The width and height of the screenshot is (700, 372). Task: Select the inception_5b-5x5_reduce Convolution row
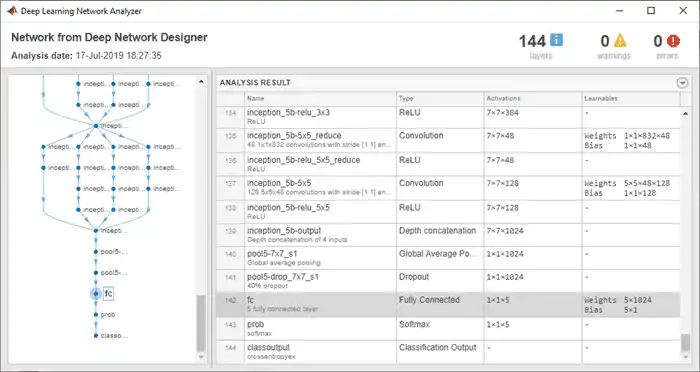448,141
